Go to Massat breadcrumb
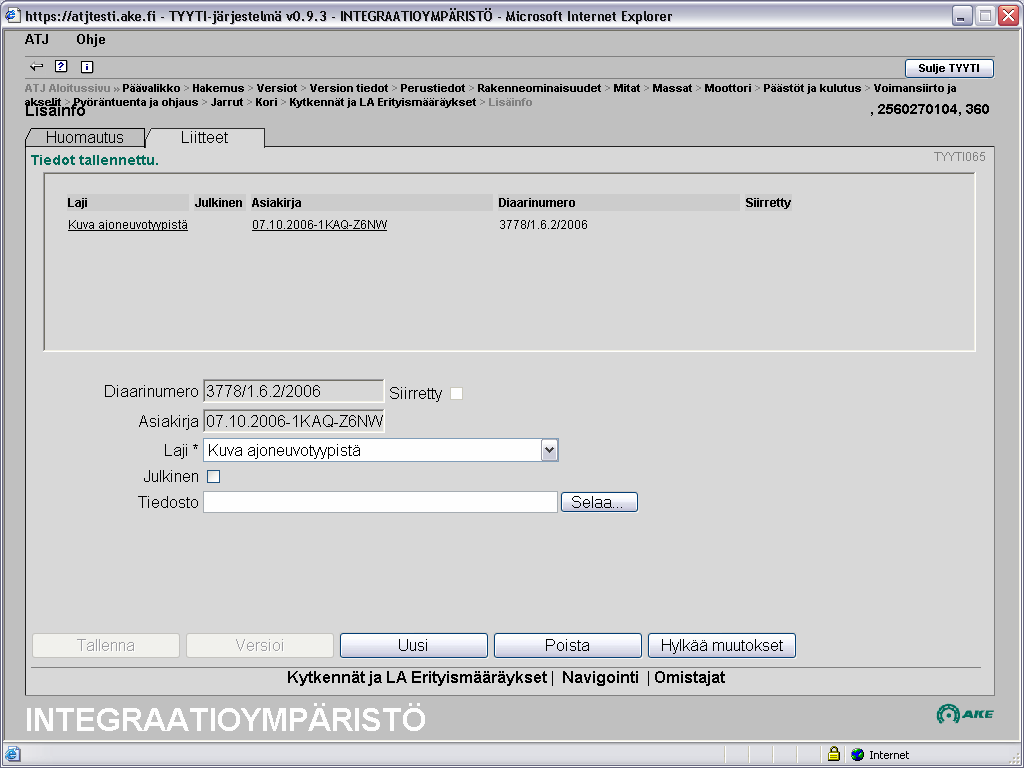 pos(672,88)
